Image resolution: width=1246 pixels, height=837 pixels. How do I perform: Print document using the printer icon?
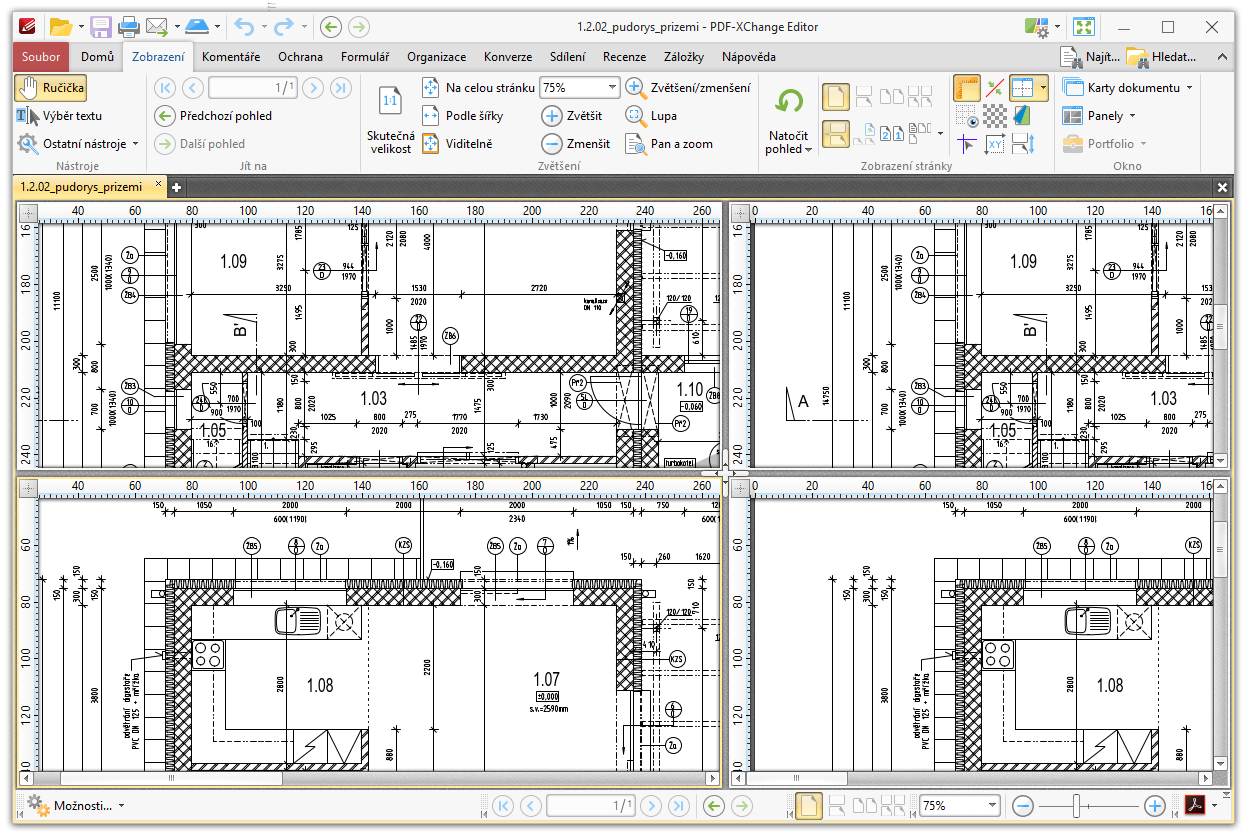coord(129,27)
